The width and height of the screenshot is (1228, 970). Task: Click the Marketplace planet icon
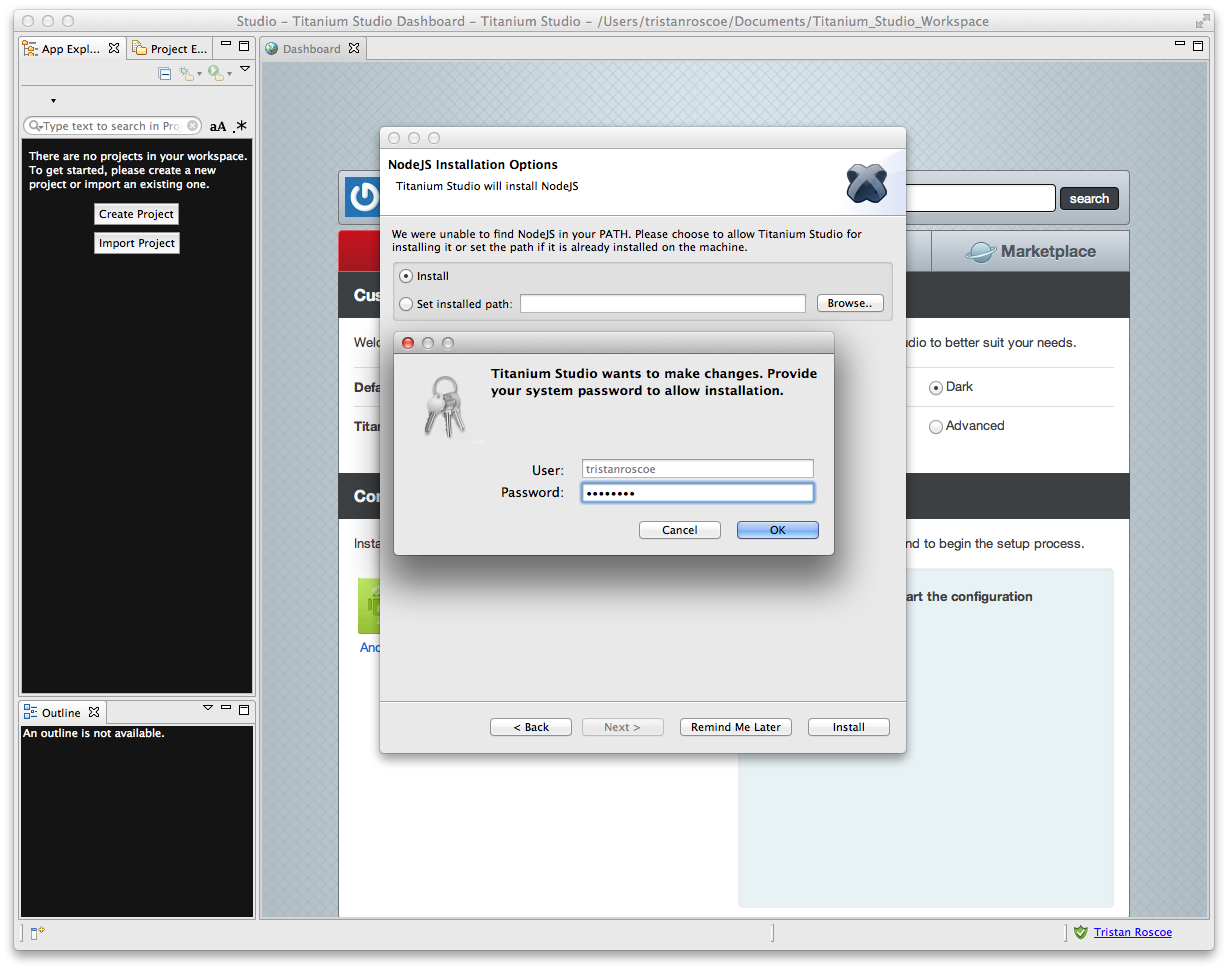(981, 252)
